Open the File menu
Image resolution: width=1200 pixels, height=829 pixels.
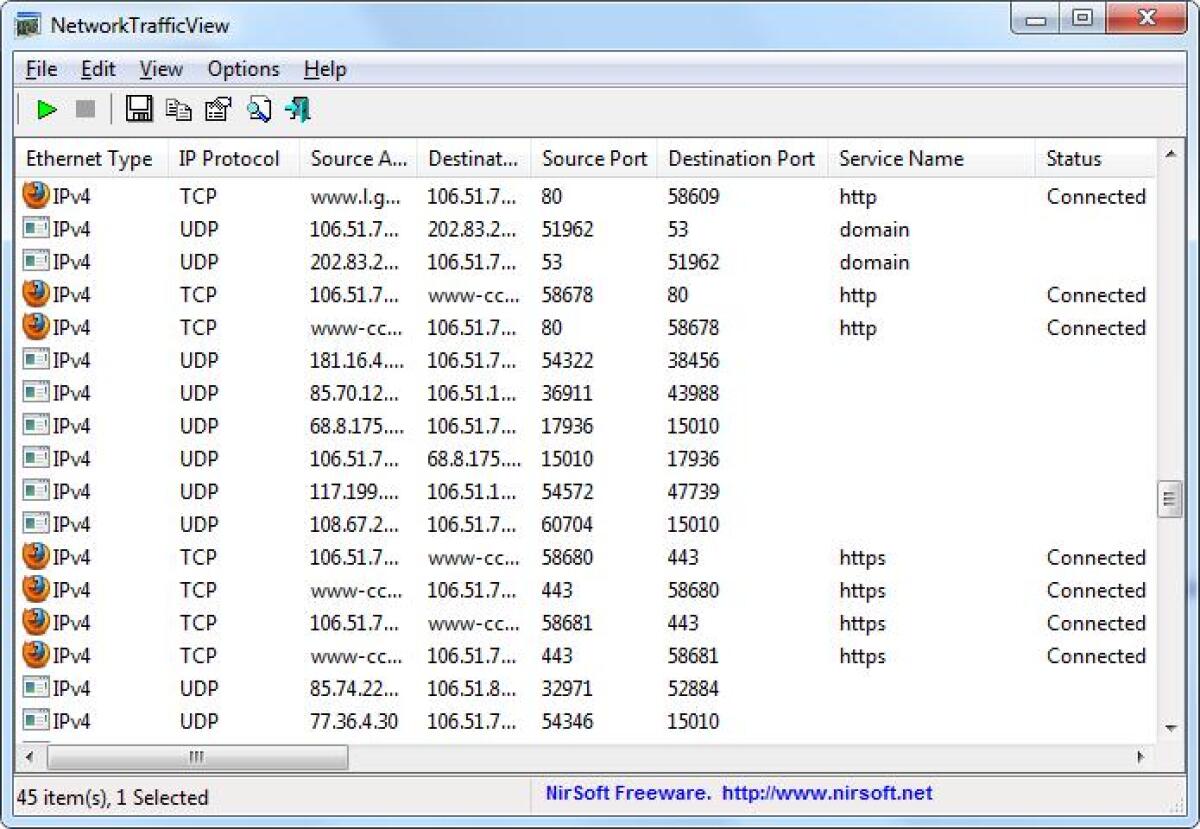coord(40,68)
